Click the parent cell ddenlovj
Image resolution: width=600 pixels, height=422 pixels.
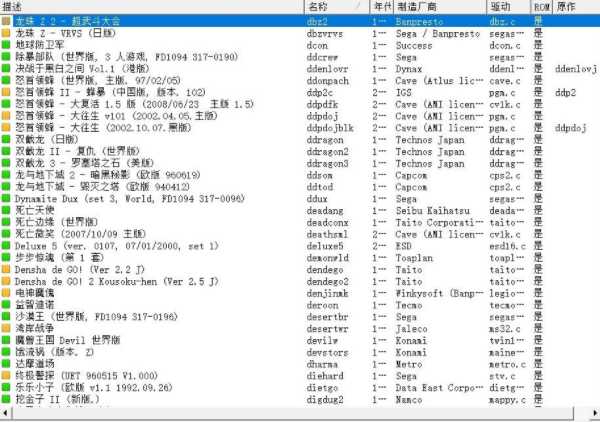click(x=576, y=69)
